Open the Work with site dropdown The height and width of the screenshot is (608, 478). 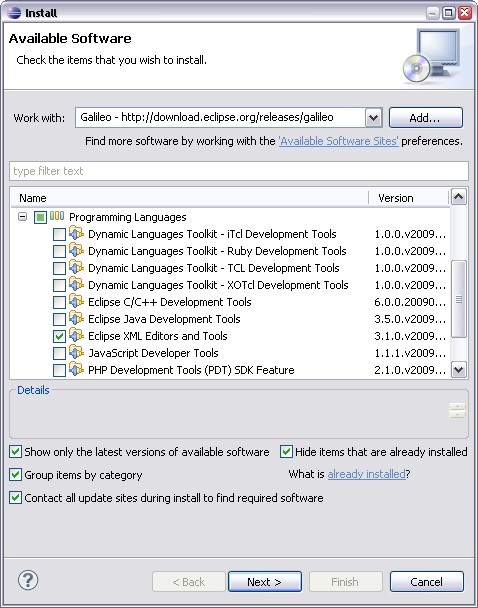coord(373,117)
